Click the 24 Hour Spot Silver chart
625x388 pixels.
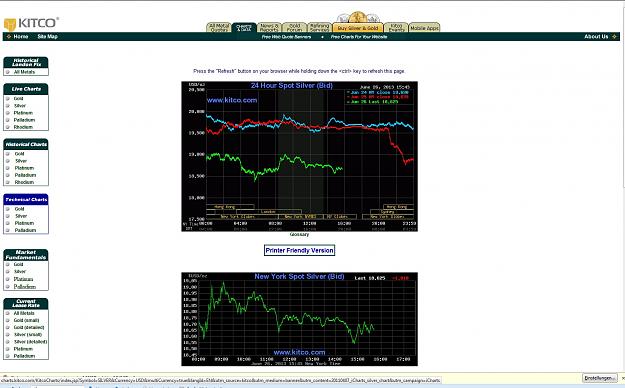tap(299, 156)
